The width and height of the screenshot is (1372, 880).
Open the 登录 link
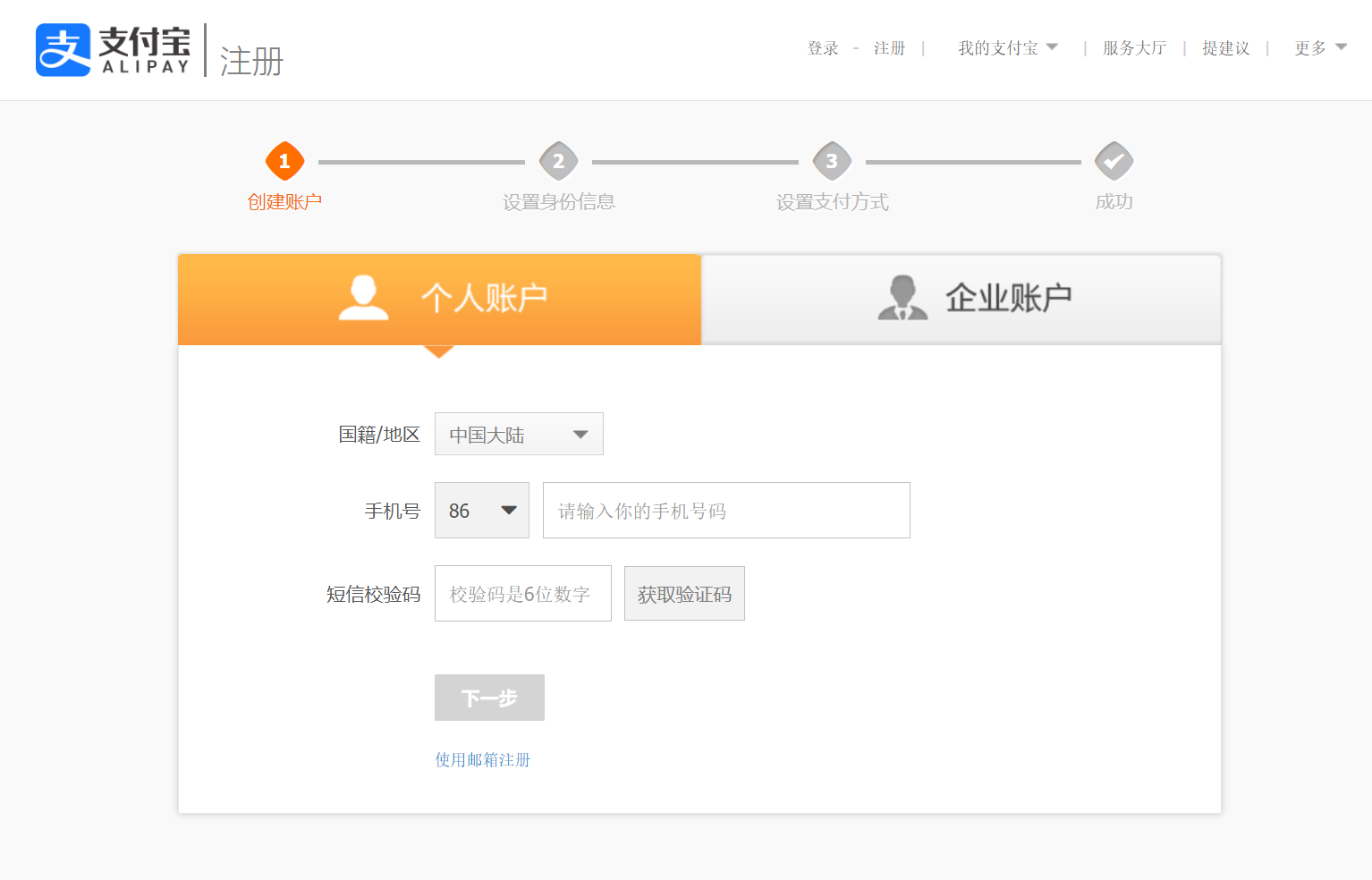click(823, 48)
